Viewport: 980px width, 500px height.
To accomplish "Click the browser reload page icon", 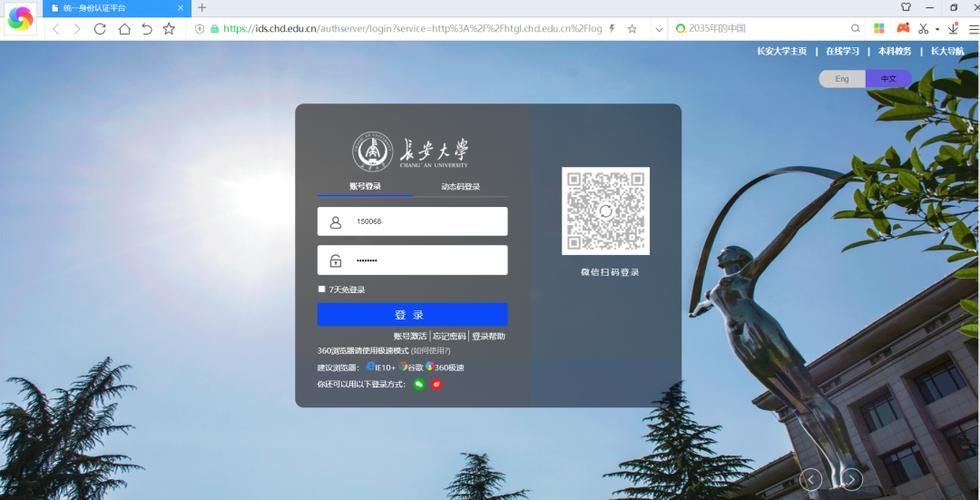I will (100, 29).
